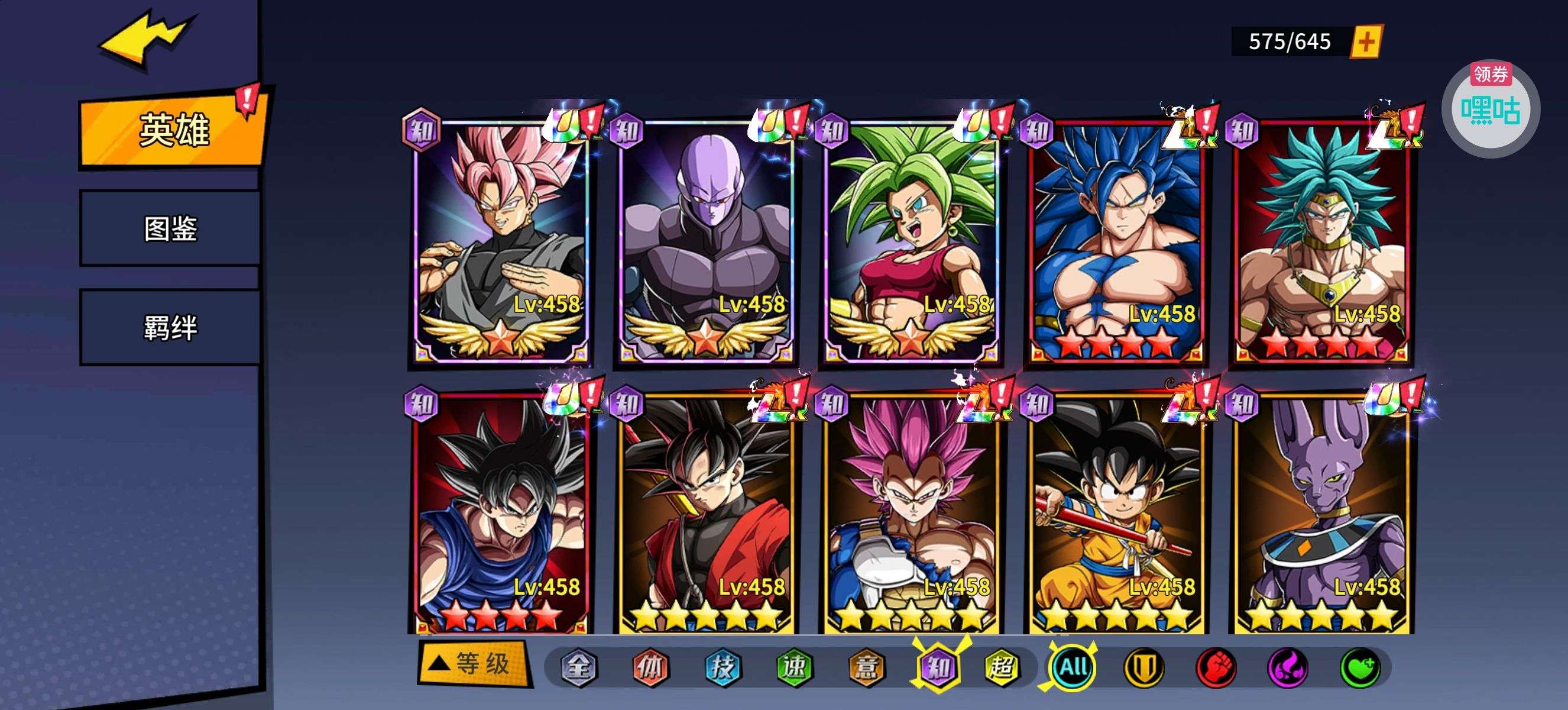Select the 体 attribute filter icon
1568x710 pixels.
(650, 667)
